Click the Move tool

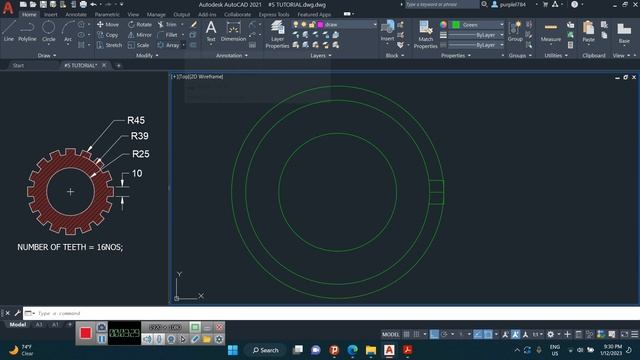pos(108,24)
